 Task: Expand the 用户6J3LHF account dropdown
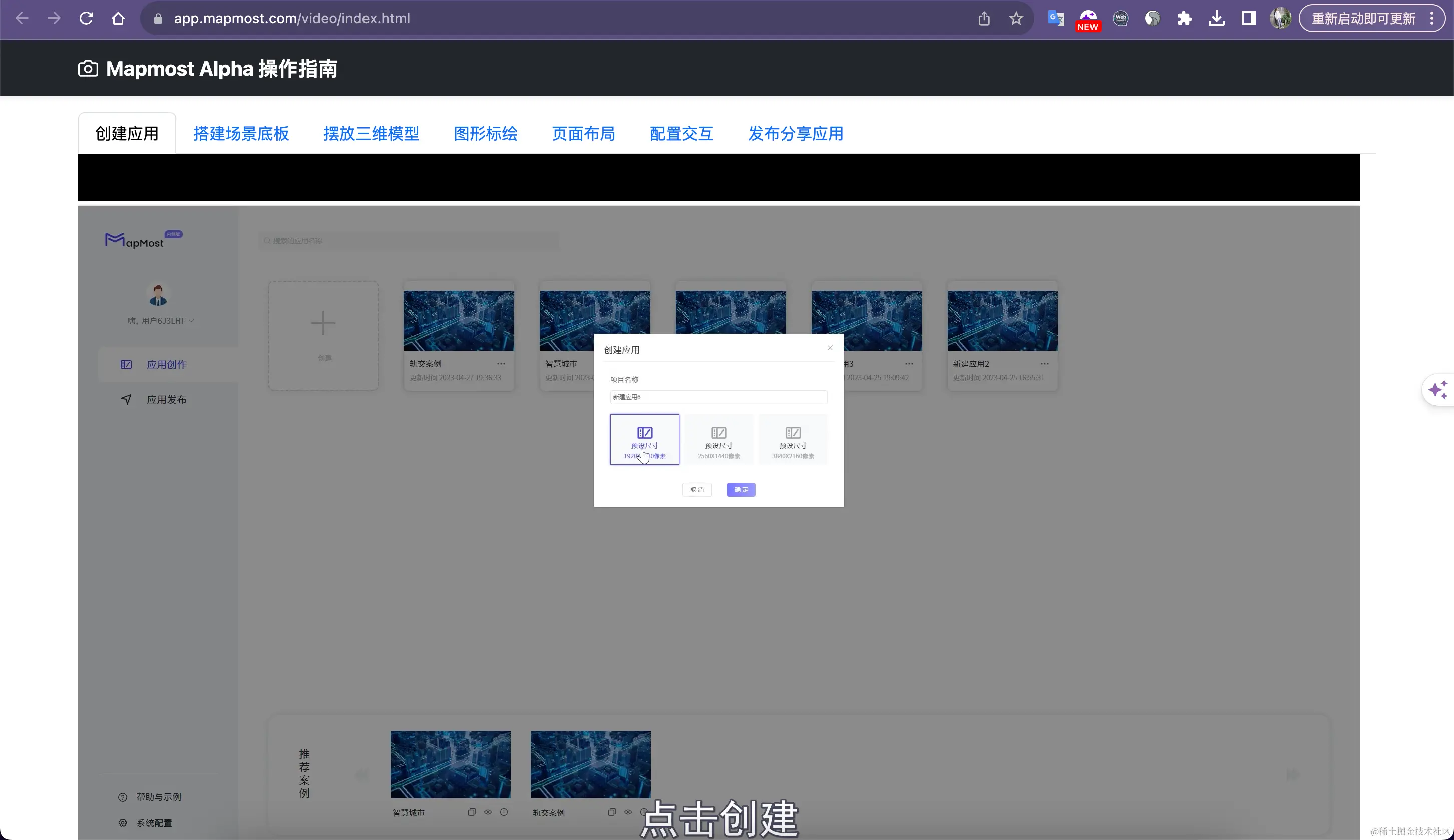[161, 321]
